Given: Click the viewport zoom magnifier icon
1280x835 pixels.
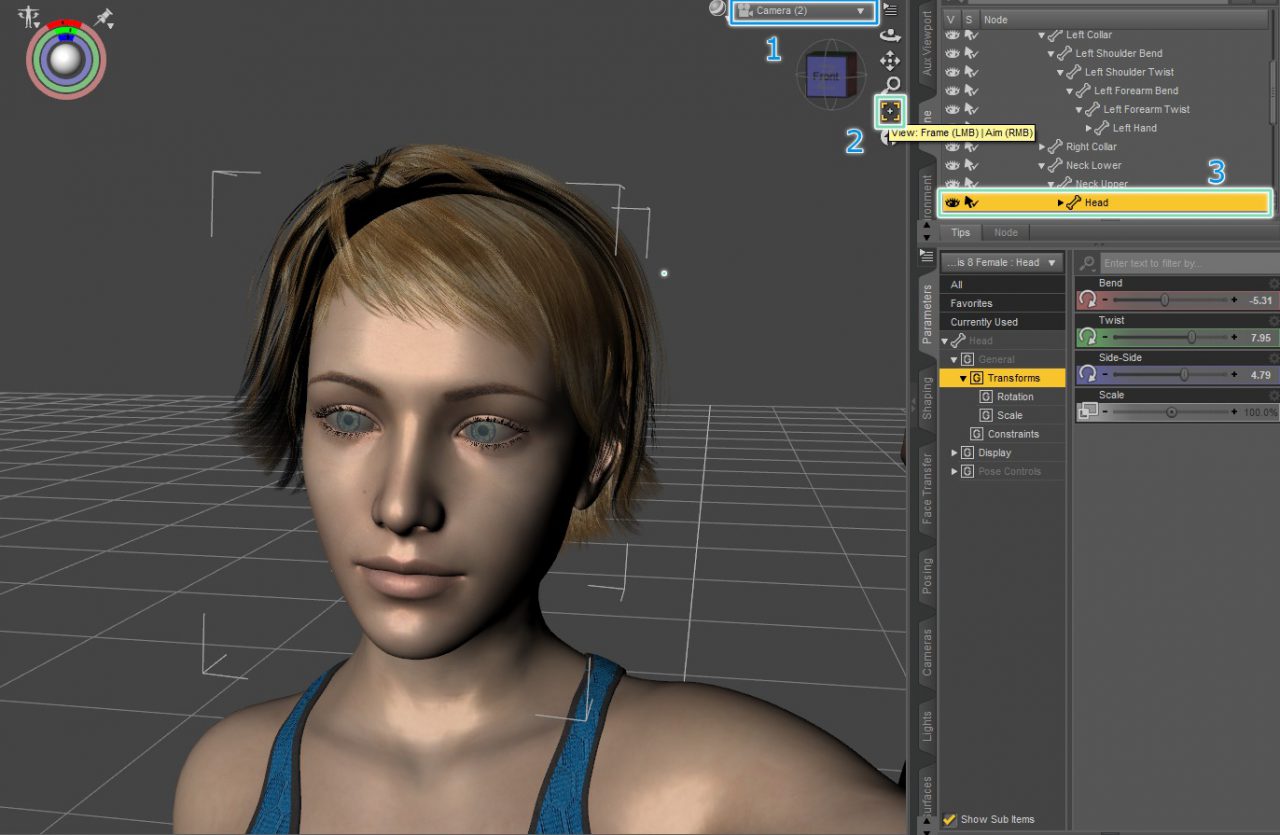Looking at the screenshot, I should (892, 85).
